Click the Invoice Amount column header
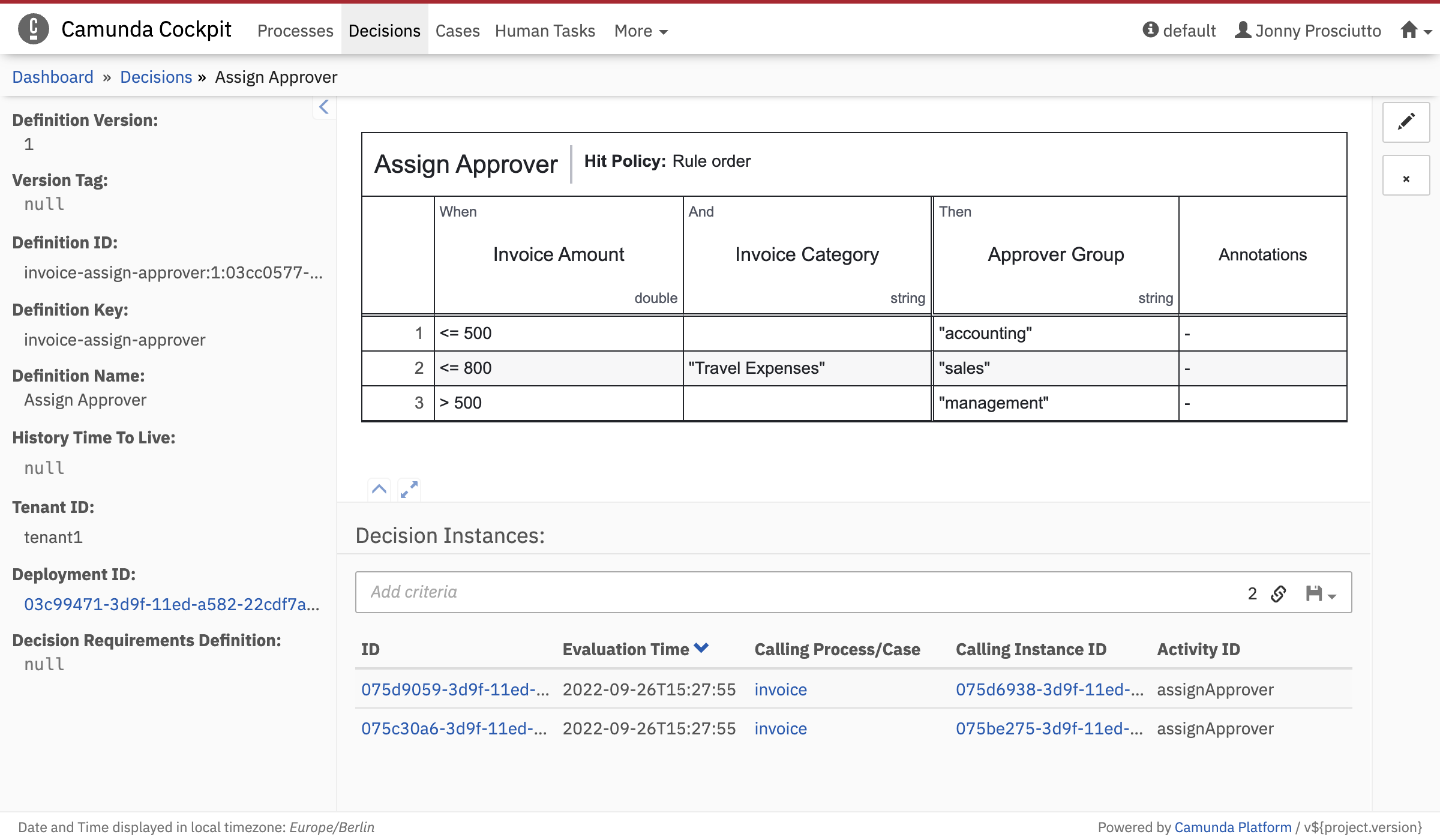This screenshot has height=840, width=1440. [559, 254]
